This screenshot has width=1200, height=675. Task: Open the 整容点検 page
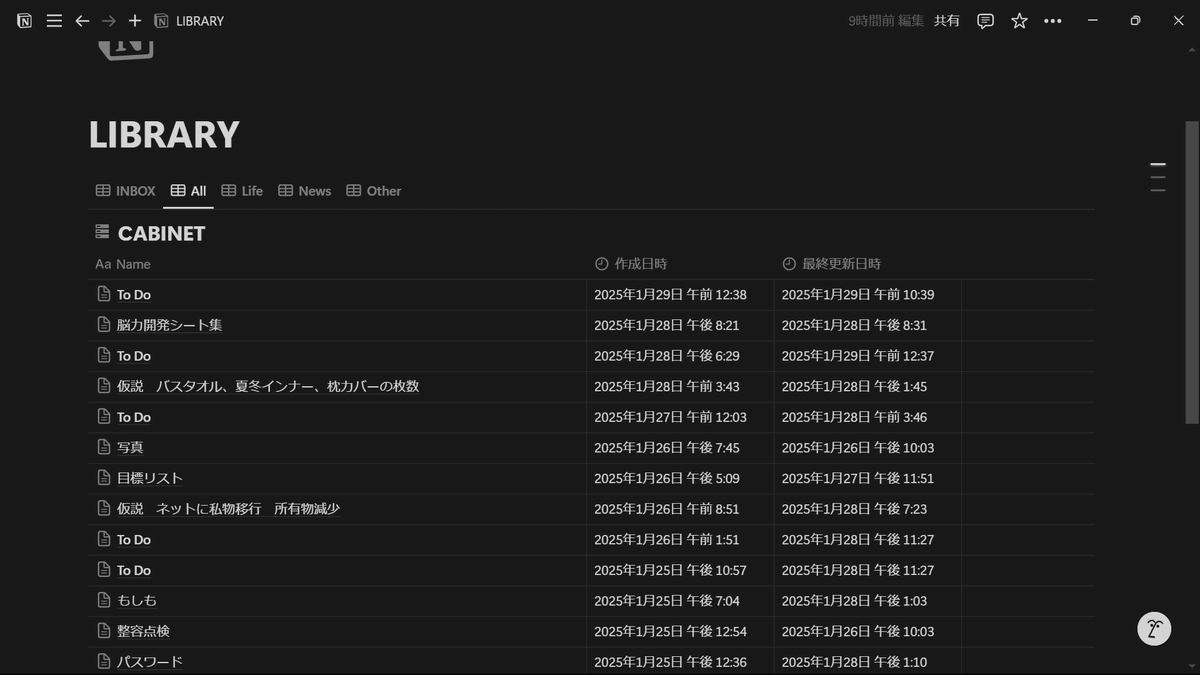coord(143,631)
